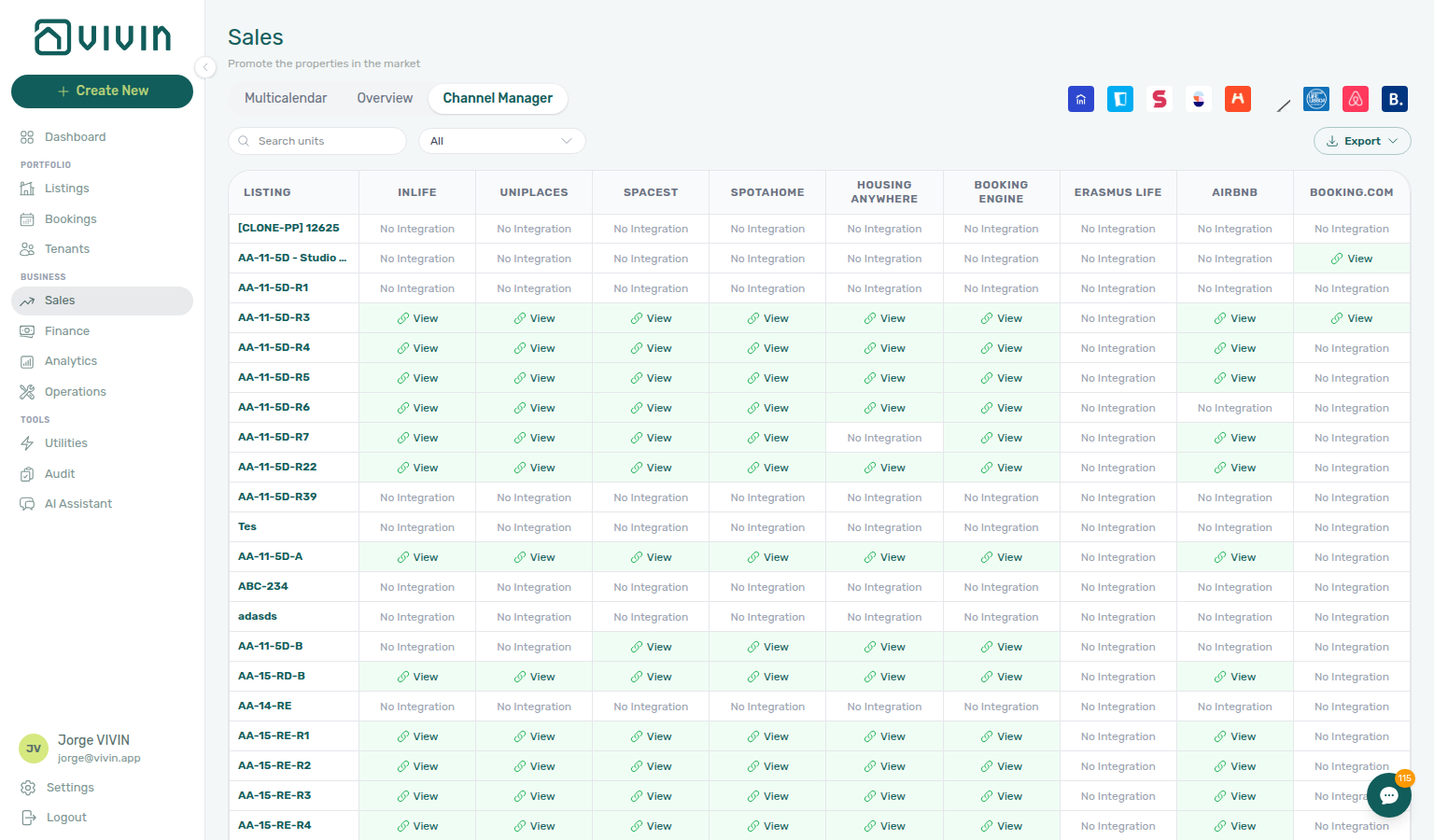Click the Logout link
The width and height of the screenshot is (1434, 840).
[66, 818]
